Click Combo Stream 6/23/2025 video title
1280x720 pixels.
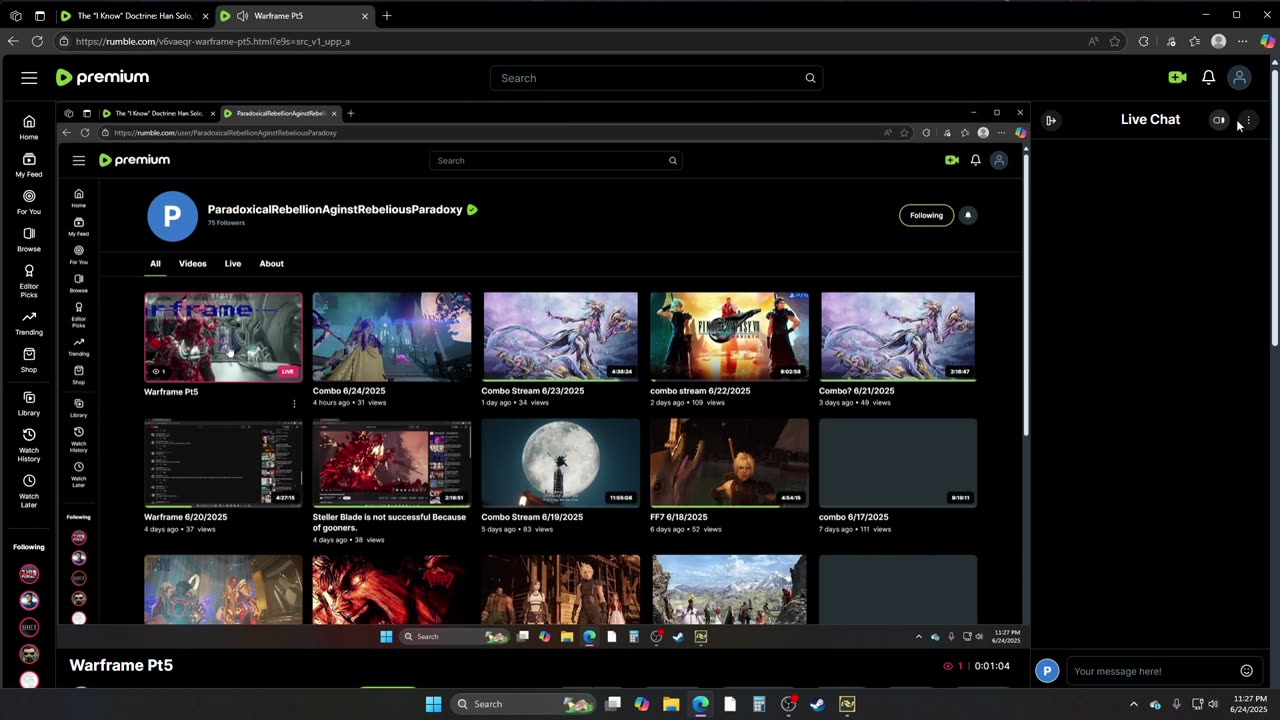533,391
